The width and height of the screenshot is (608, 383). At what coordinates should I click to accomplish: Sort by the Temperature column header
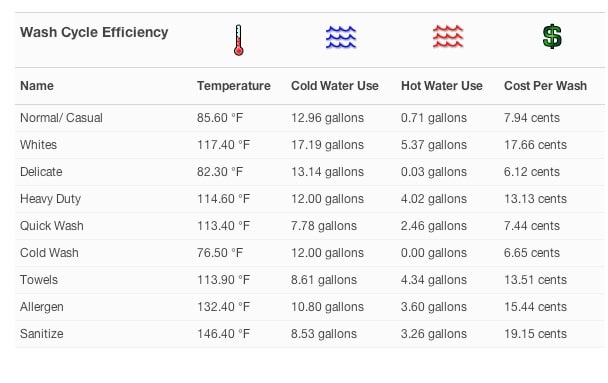pos(234,86)
